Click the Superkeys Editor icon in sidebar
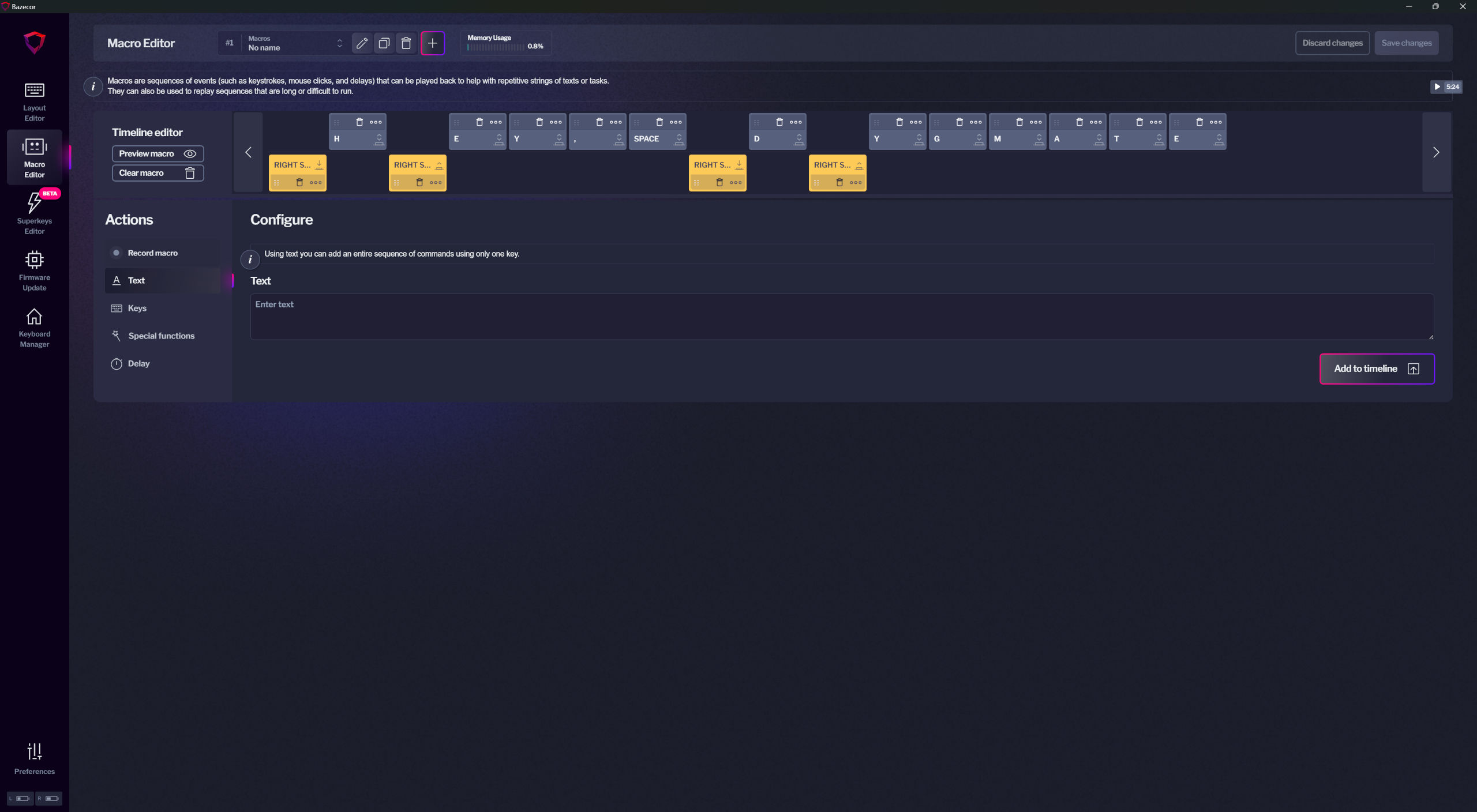 [x=34, y=213]
